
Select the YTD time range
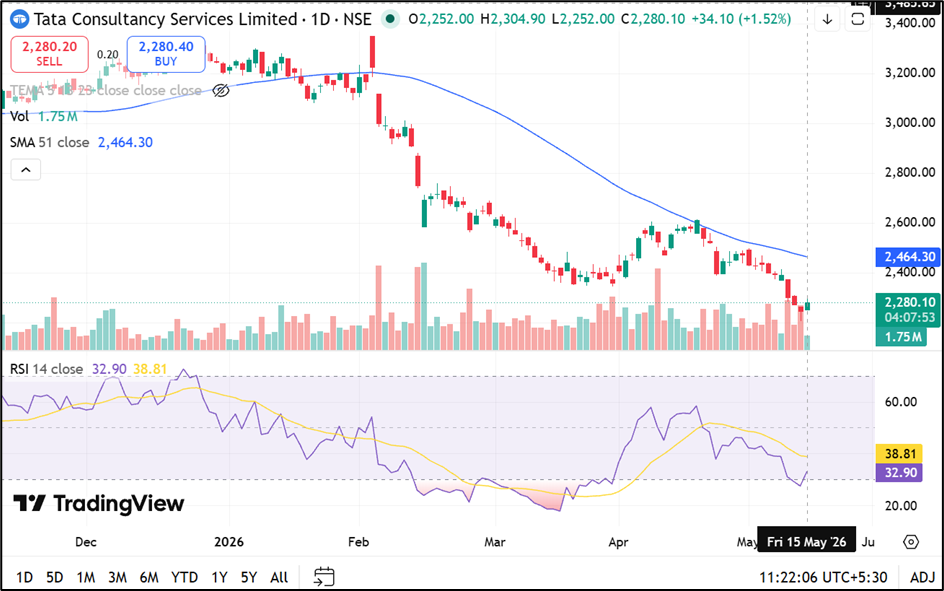click(x=184, y=577)
